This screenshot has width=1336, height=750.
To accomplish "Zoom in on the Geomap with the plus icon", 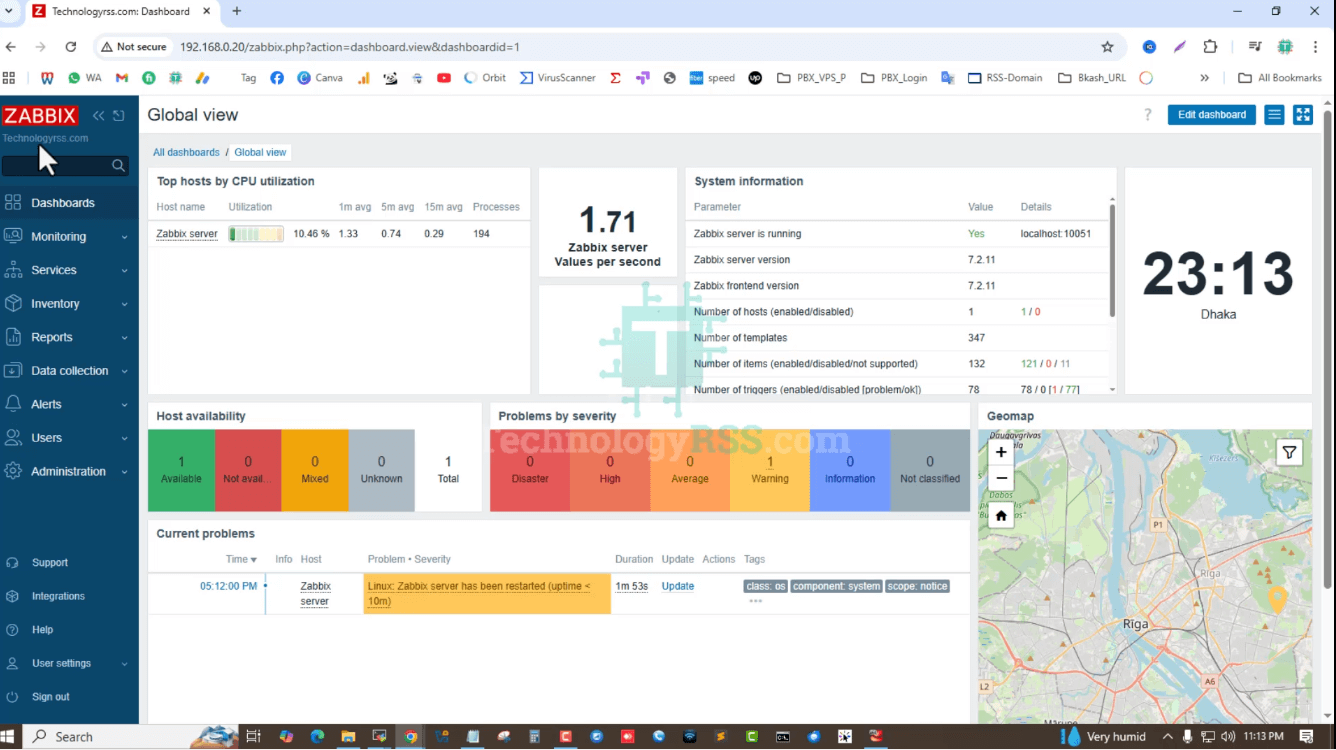I will coord(1000,452).
